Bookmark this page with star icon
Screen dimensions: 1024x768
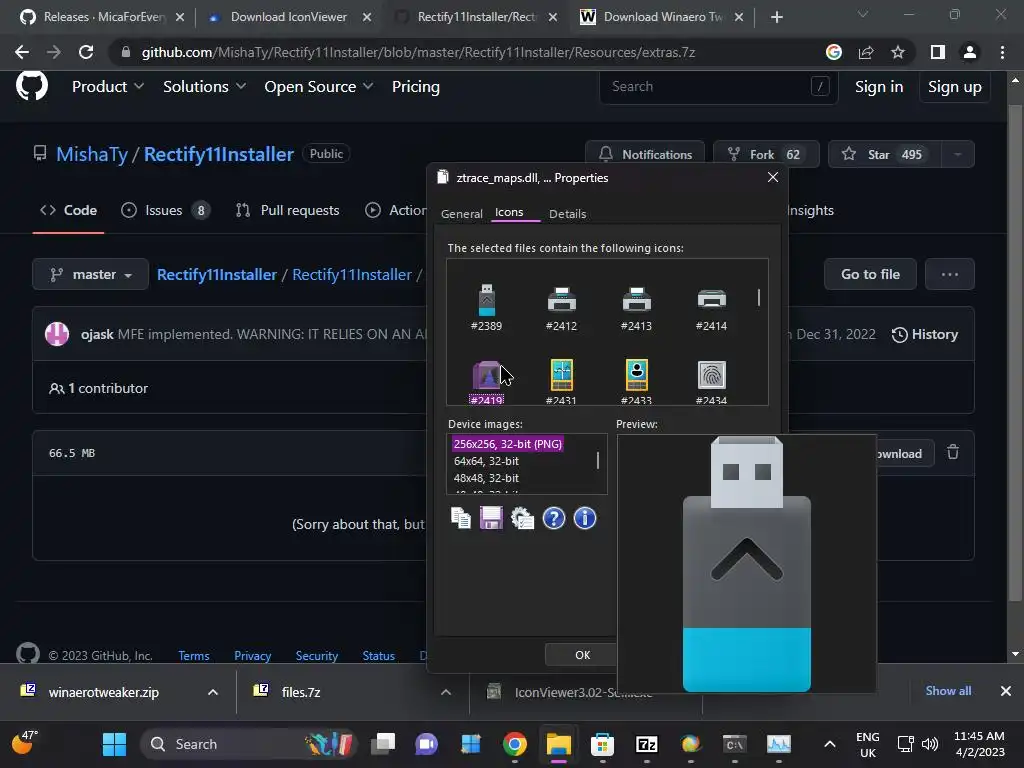898,52
